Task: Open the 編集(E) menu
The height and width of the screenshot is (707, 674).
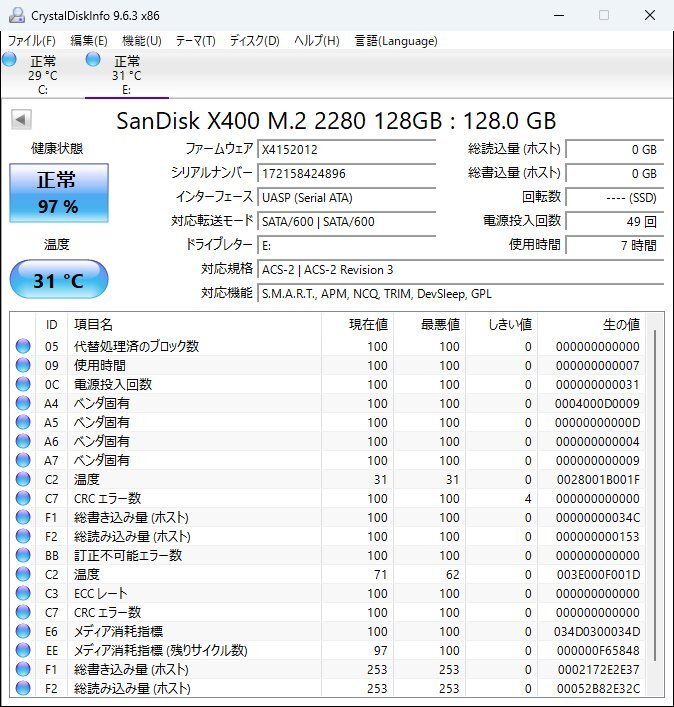Action: (89, 41)
